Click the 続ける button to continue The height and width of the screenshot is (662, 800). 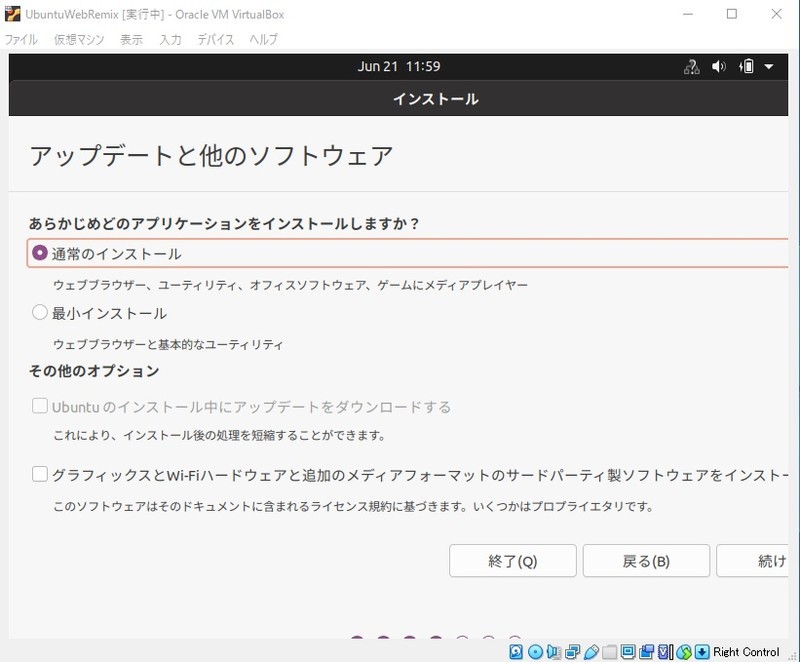(x=753, y=561)
